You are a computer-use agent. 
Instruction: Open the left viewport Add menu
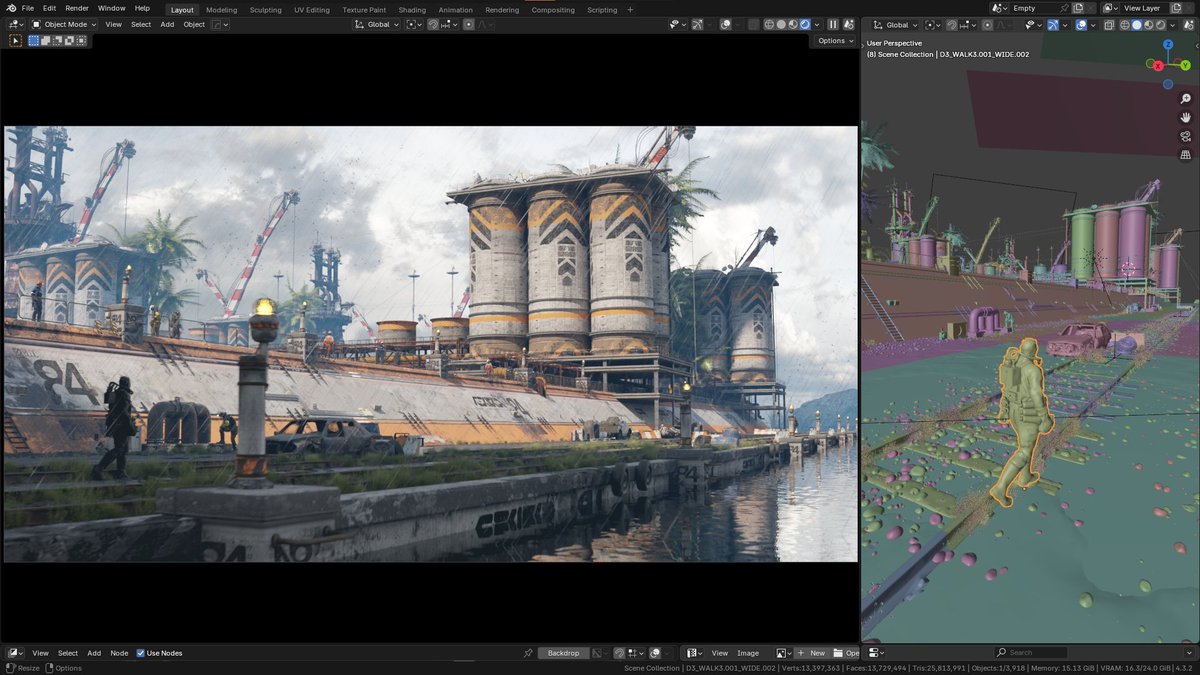(x=167, y=24)
